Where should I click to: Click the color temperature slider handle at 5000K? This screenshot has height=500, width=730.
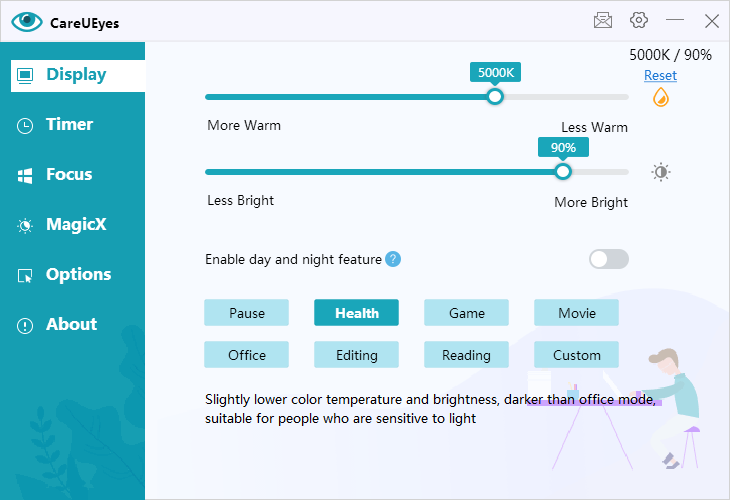tap(495, 97)
